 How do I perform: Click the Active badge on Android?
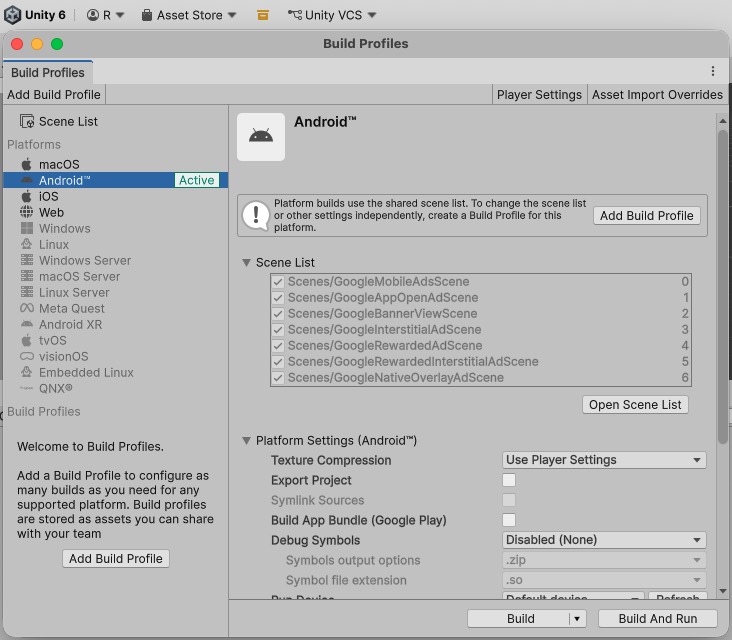pyautogui.click(x=197, y=180)
